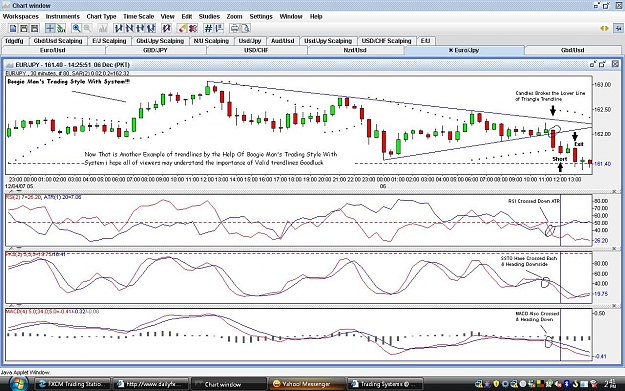The height and width of the screenshot is (391, 625).
Task: Click the eraser tool icon
Action: pyautogui.click(x=182, y=28)
